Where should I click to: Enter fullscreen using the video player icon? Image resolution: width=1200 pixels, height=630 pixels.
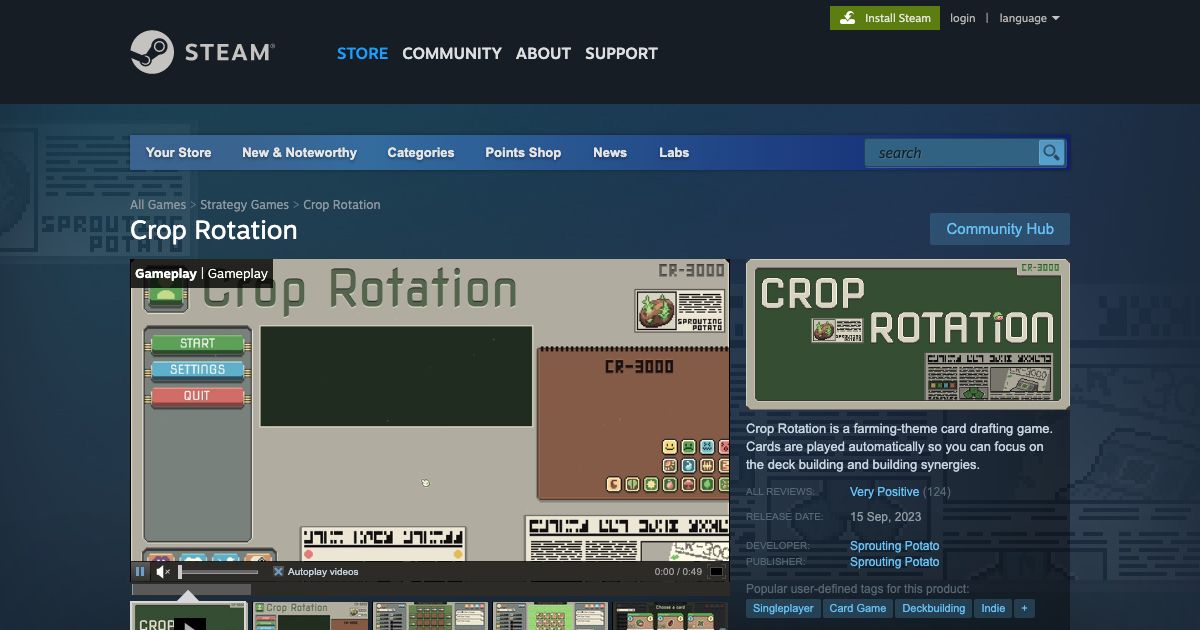tap(714, 571)
